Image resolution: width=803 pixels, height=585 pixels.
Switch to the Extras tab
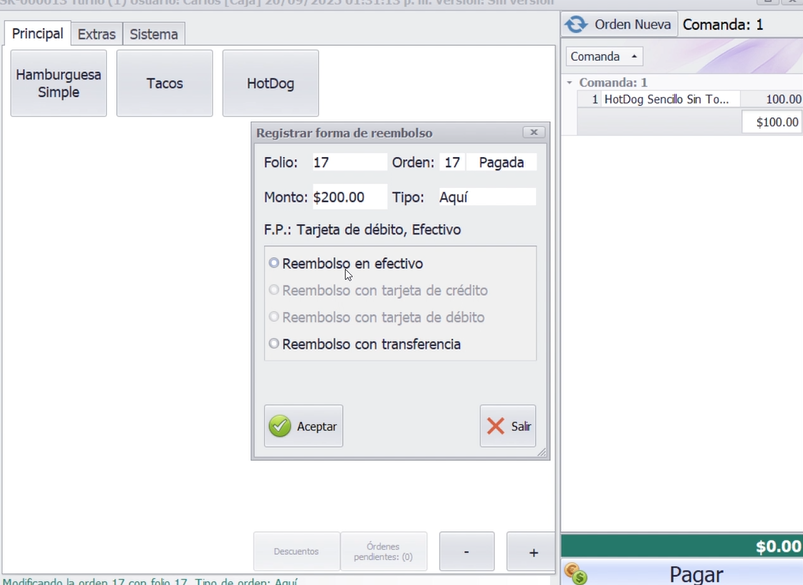click(x=97, y=34)
